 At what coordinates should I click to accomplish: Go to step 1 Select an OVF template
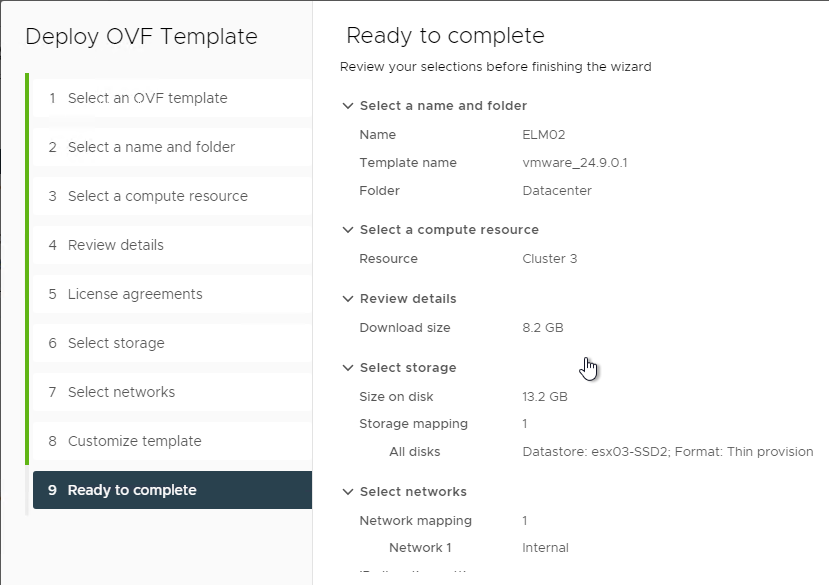pyautogui.click(x=172, y=98)
